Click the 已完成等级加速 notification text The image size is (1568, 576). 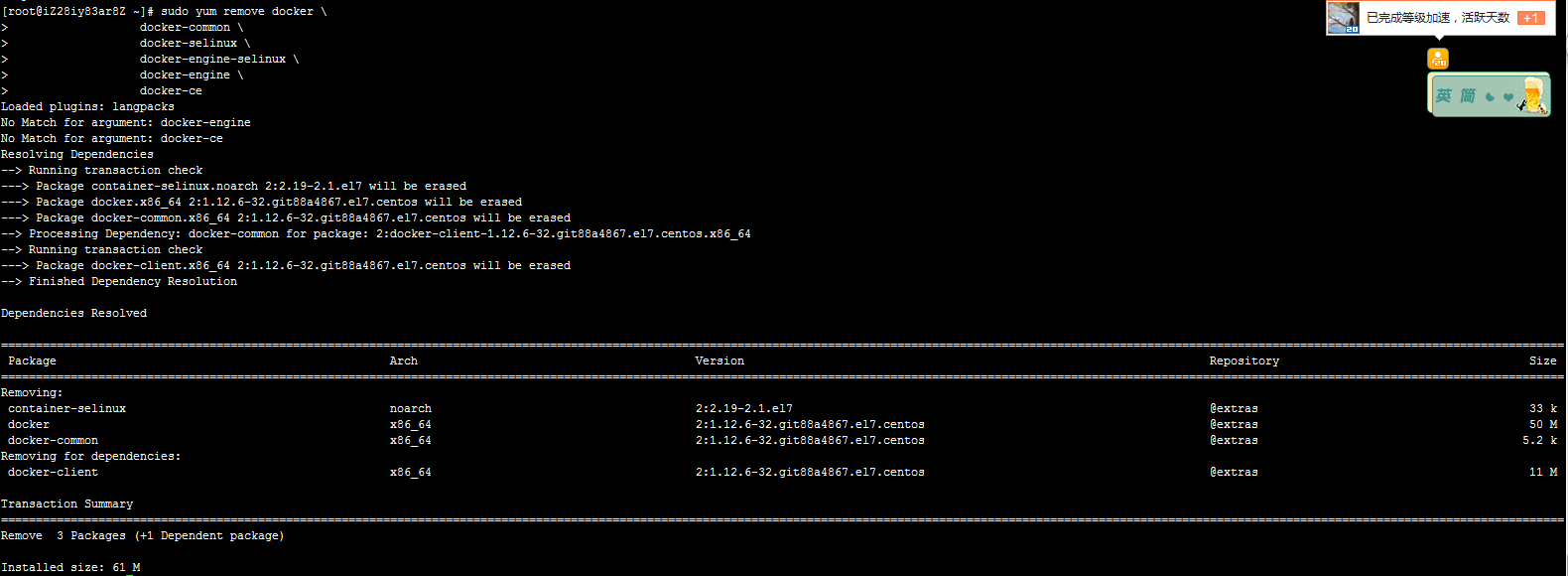click(1437, 18)
